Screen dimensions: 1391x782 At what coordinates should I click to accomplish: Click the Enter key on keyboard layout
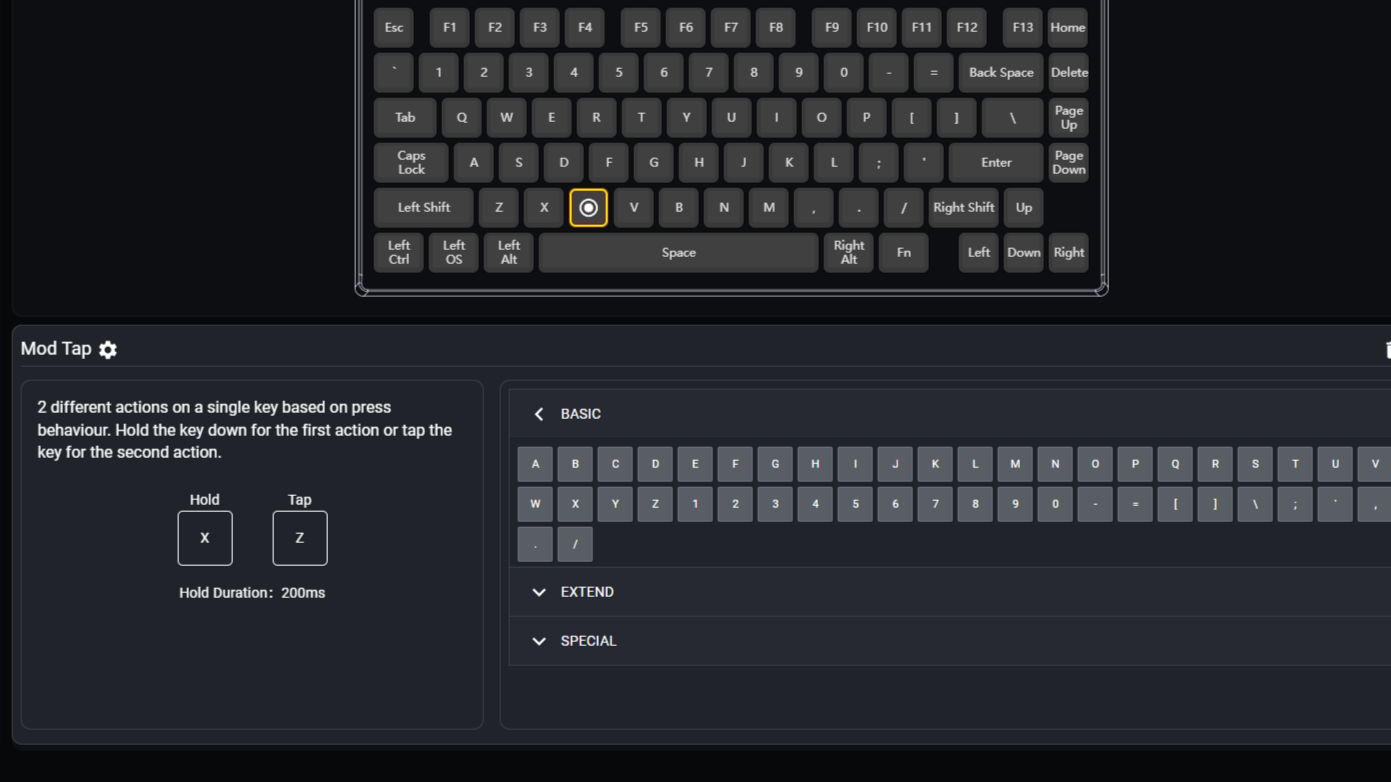[995, 163]
